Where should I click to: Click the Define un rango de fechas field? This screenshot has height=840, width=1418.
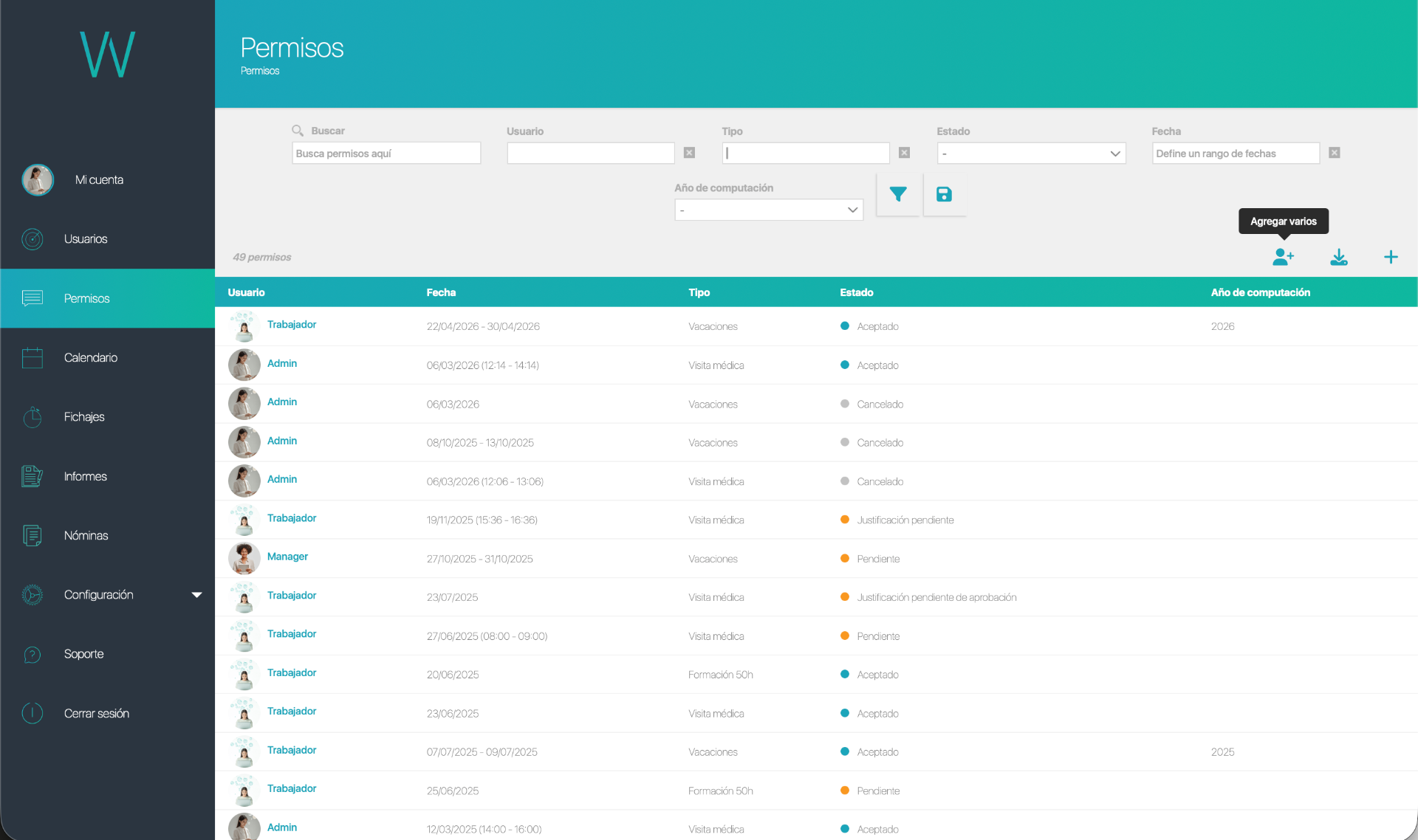1236,154
